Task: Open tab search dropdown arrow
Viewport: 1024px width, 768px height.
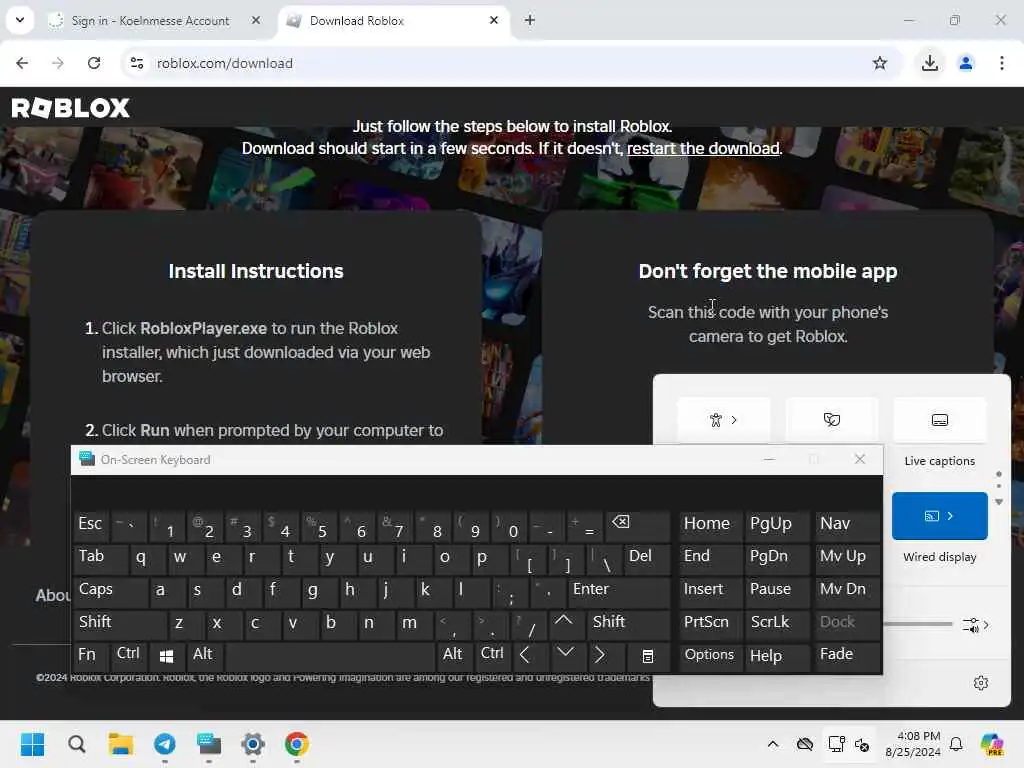Action: pyautogui.click(x=20, y=20)
